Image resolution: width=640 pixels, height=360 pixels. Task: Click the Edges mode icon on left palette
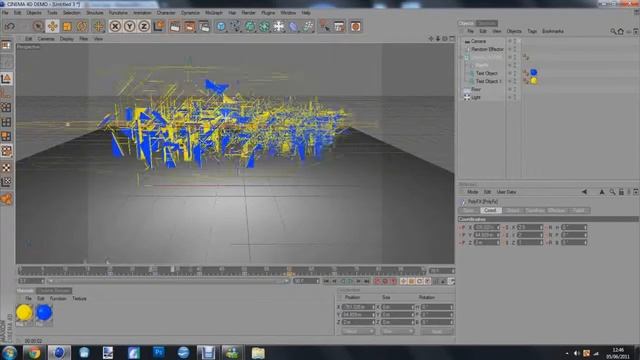click(6, 122)
